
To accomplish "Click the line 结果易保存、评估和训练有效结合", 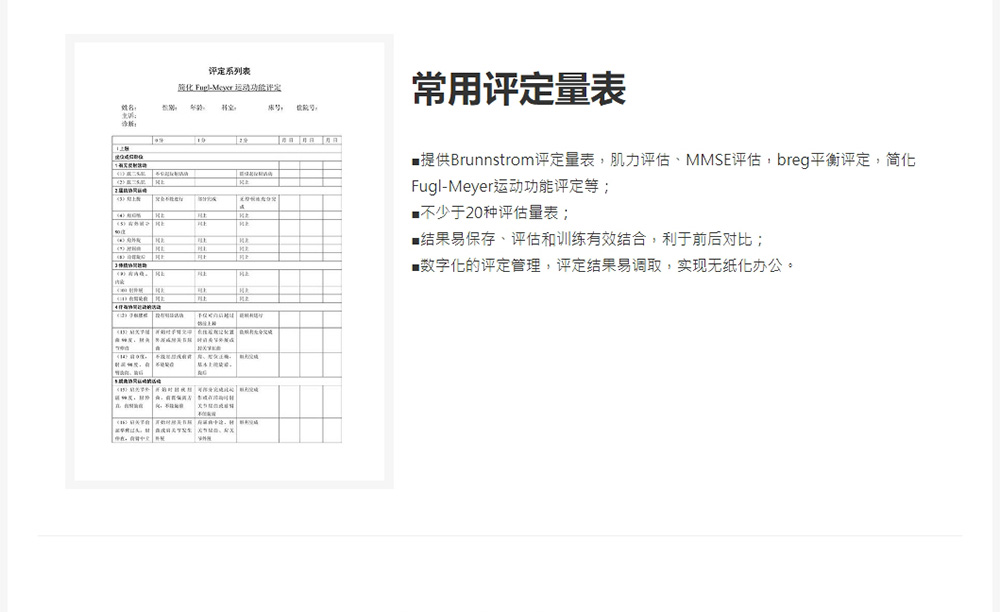I will coord(587,239).
